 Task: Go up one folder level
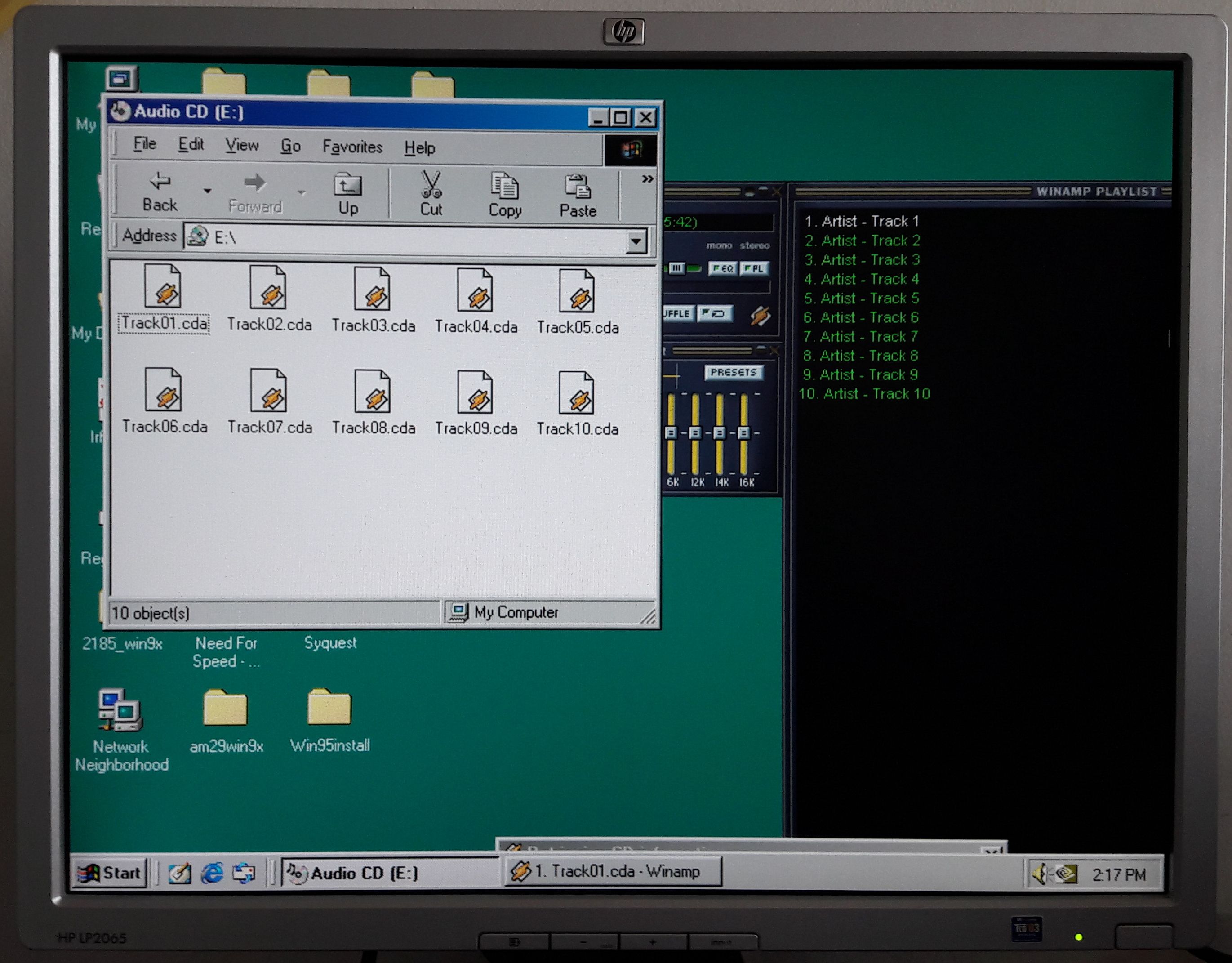coord(348,195)
